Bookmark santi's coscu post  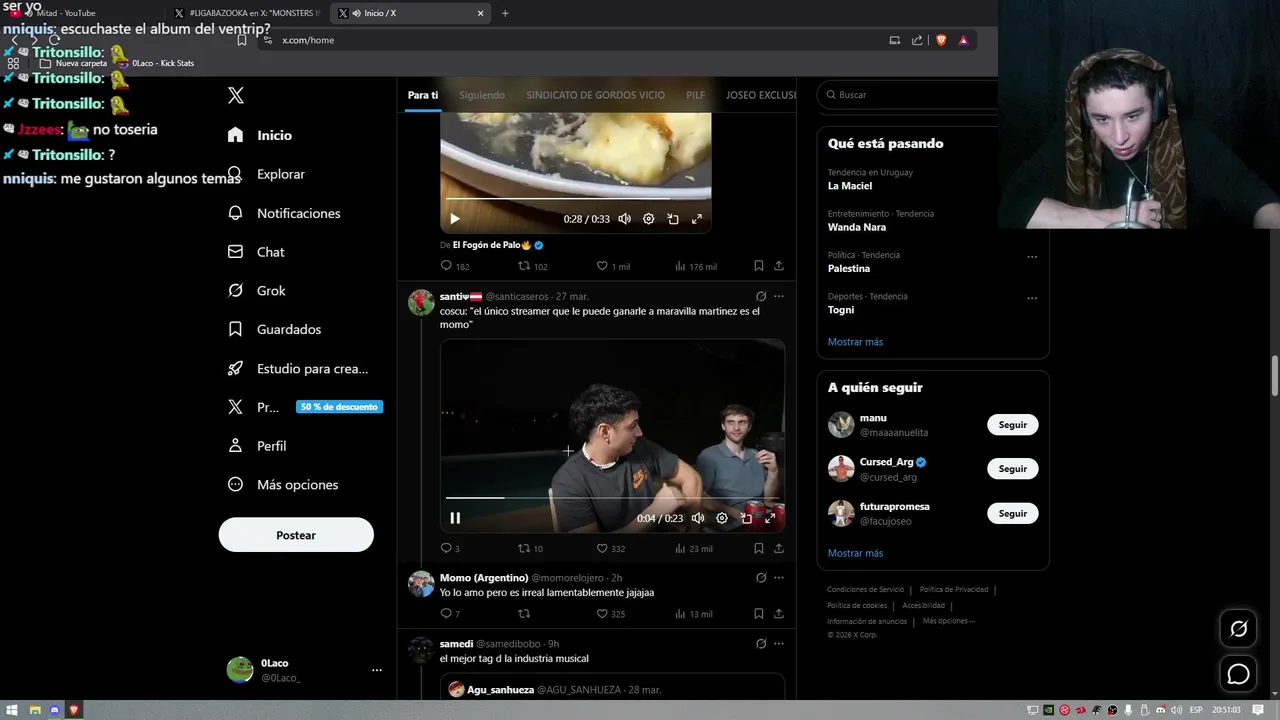click(758, 548)
